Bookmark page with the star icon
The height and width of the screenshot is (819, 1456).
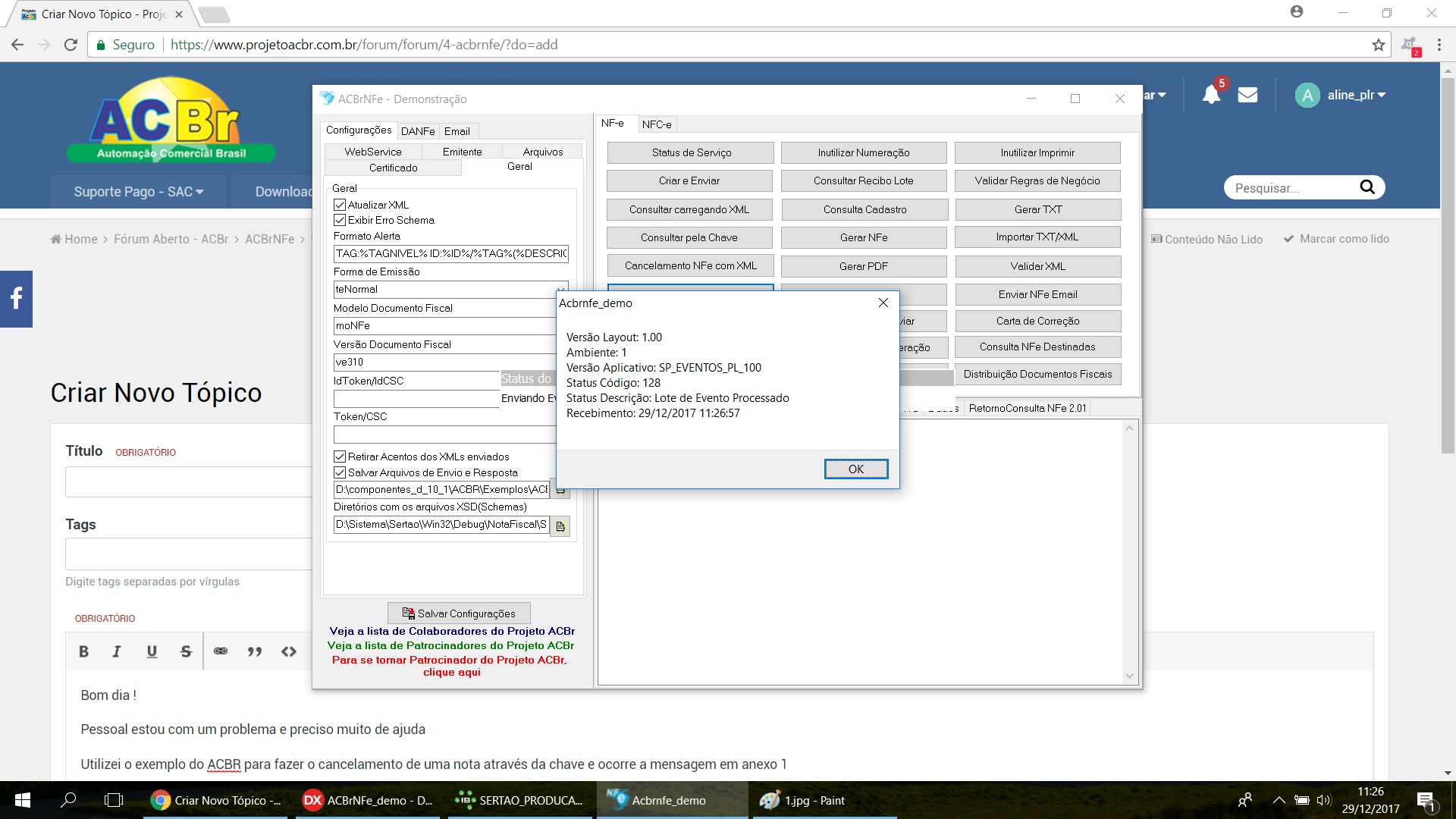point(1378,45)
